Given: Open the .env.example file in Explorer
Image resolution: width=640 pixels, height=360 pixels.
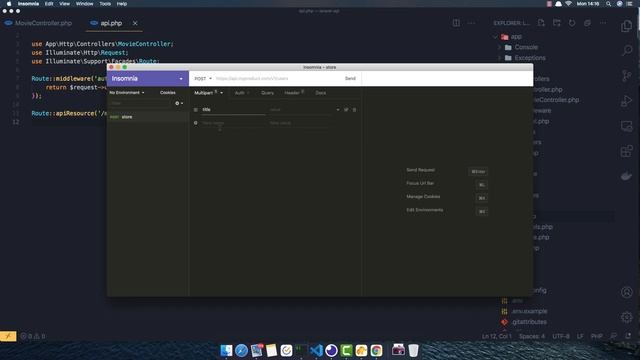Looking at the screenshot, I should click(x=529, y=311).
